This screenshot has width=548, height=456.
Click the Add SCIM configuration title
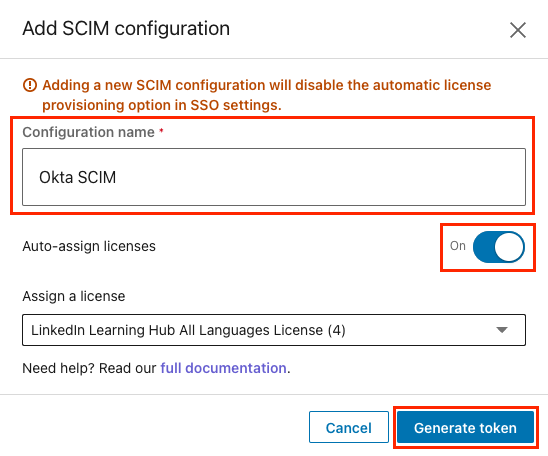[x=126, y=29]
